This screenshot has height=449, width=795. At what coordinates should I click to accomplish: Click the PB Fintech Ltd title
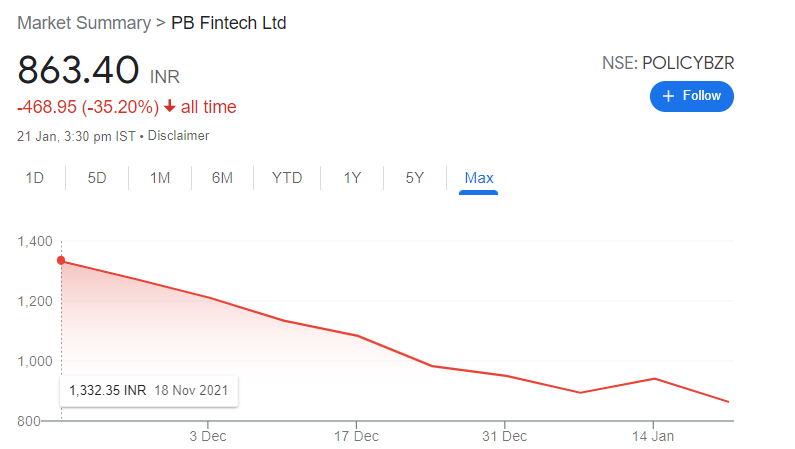tap(229, 23)
